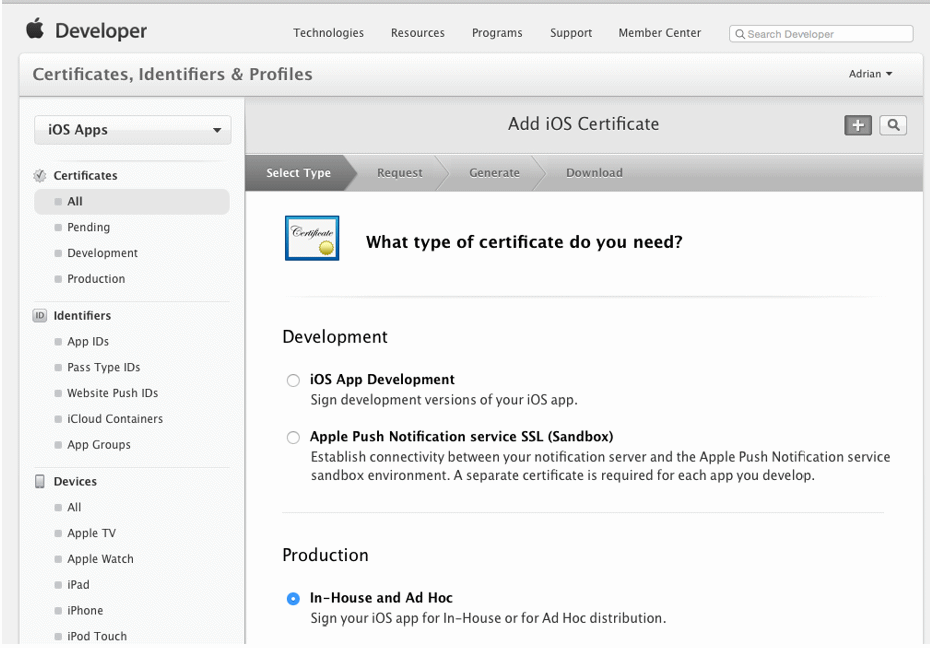Click the Devices sidebar heading
The image size is (930, 648).
75,481
